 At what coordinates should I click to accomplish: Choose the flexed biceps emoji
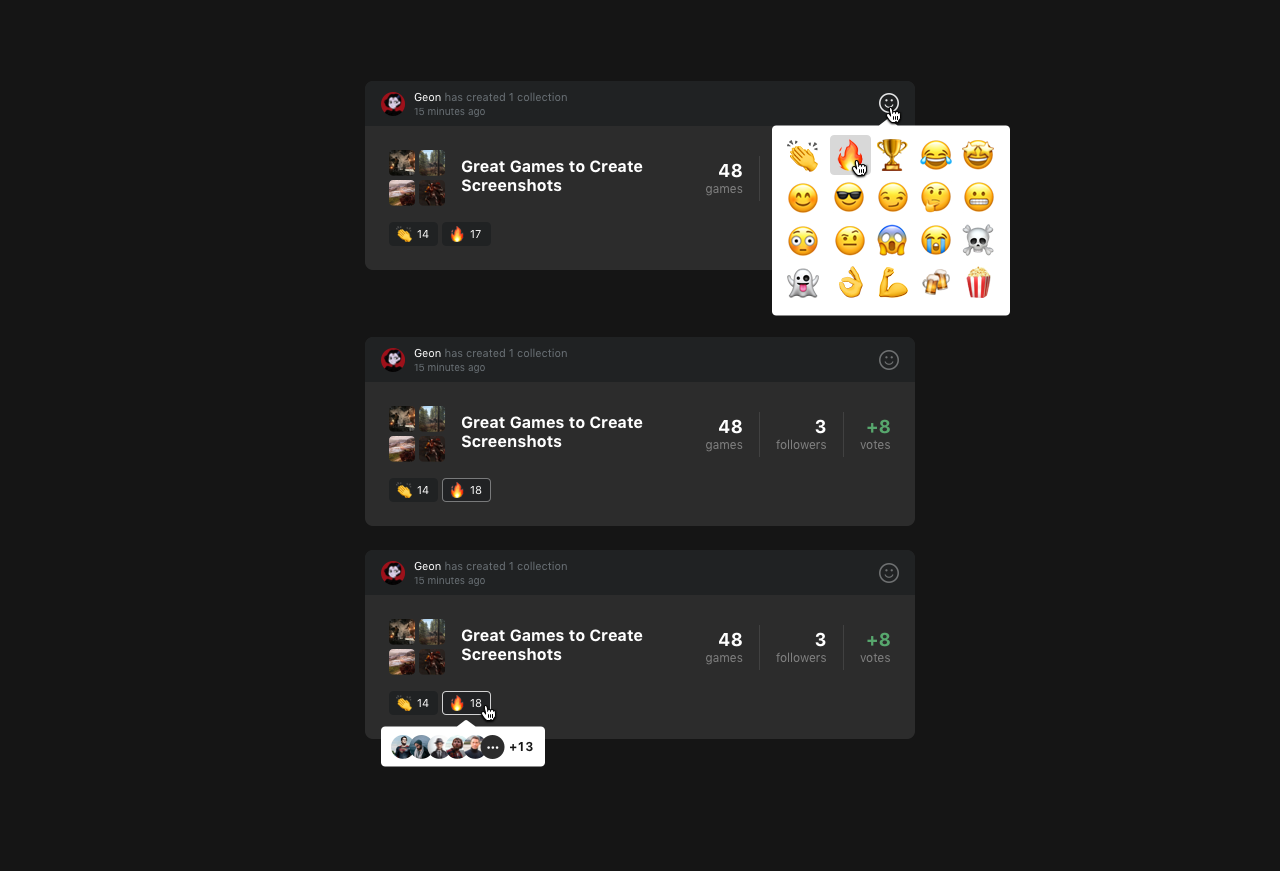[x=892, y=283]
